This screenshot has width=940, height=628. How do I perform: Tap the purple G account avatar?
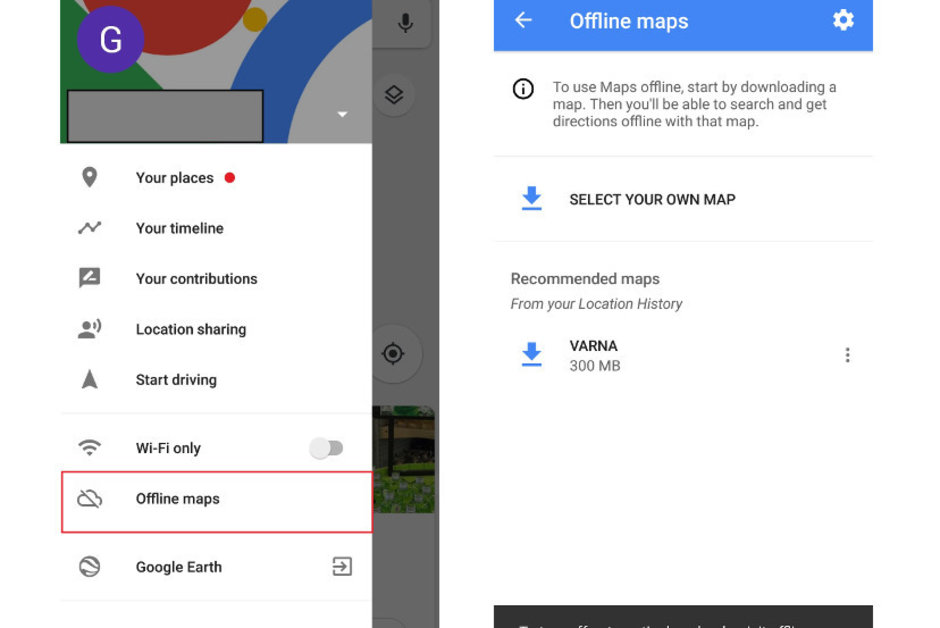(110, 40)
